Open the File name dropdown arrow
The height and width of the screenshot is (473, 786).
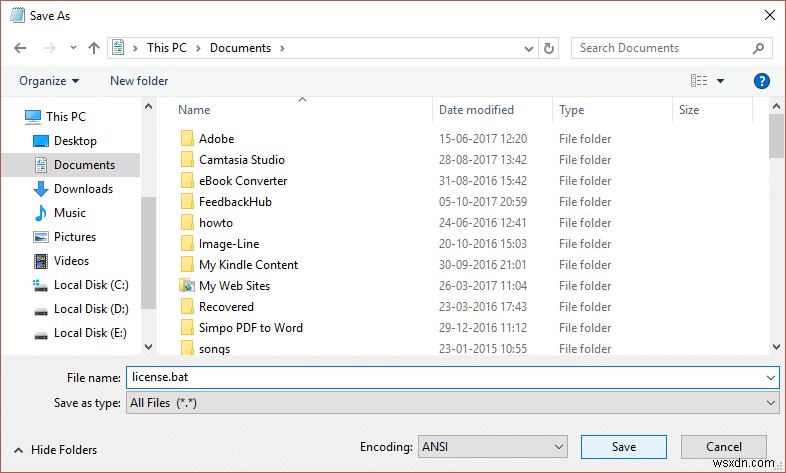click(x=771, y=378)
